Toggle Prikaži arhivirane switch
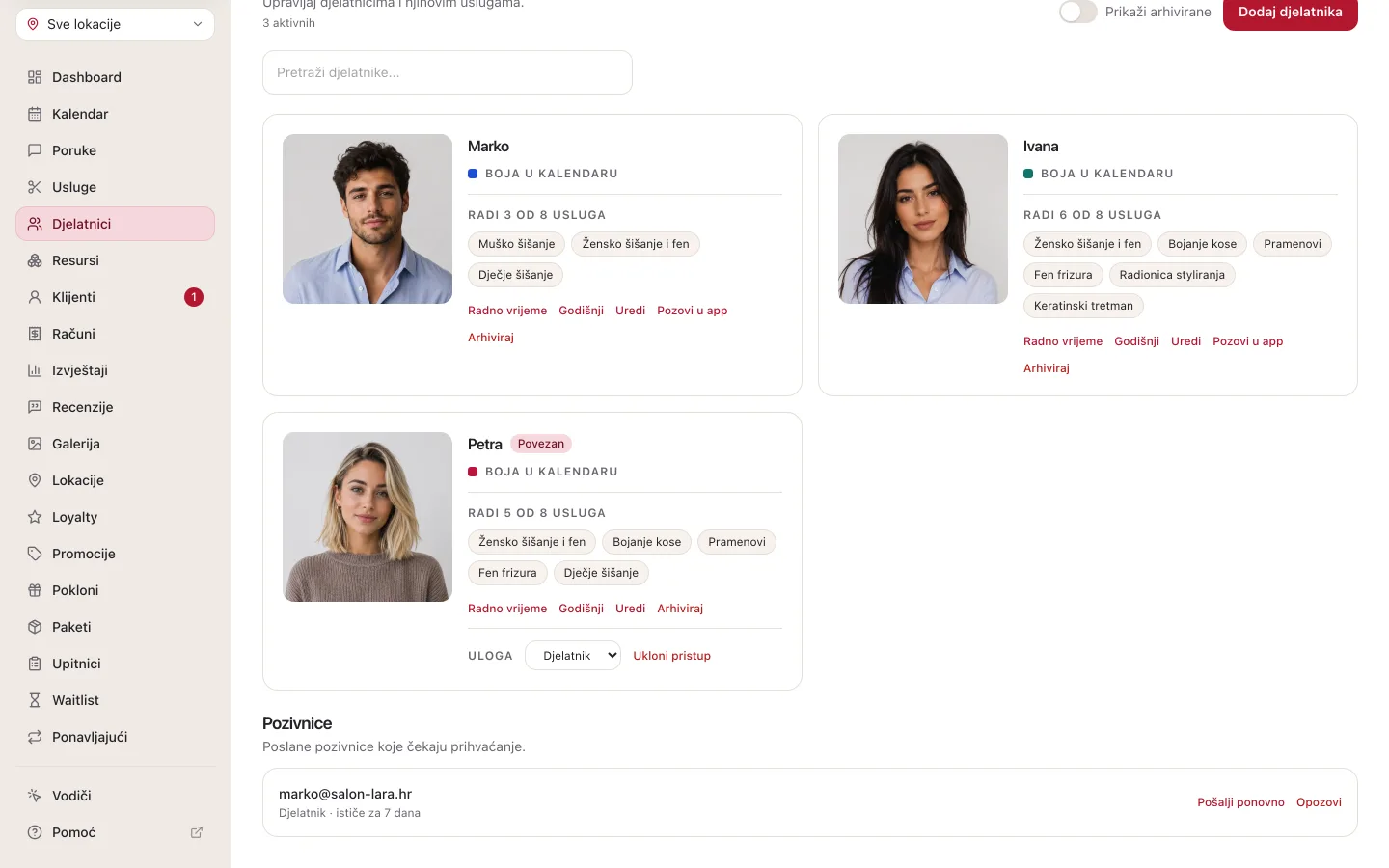 tap(1077, 12)
